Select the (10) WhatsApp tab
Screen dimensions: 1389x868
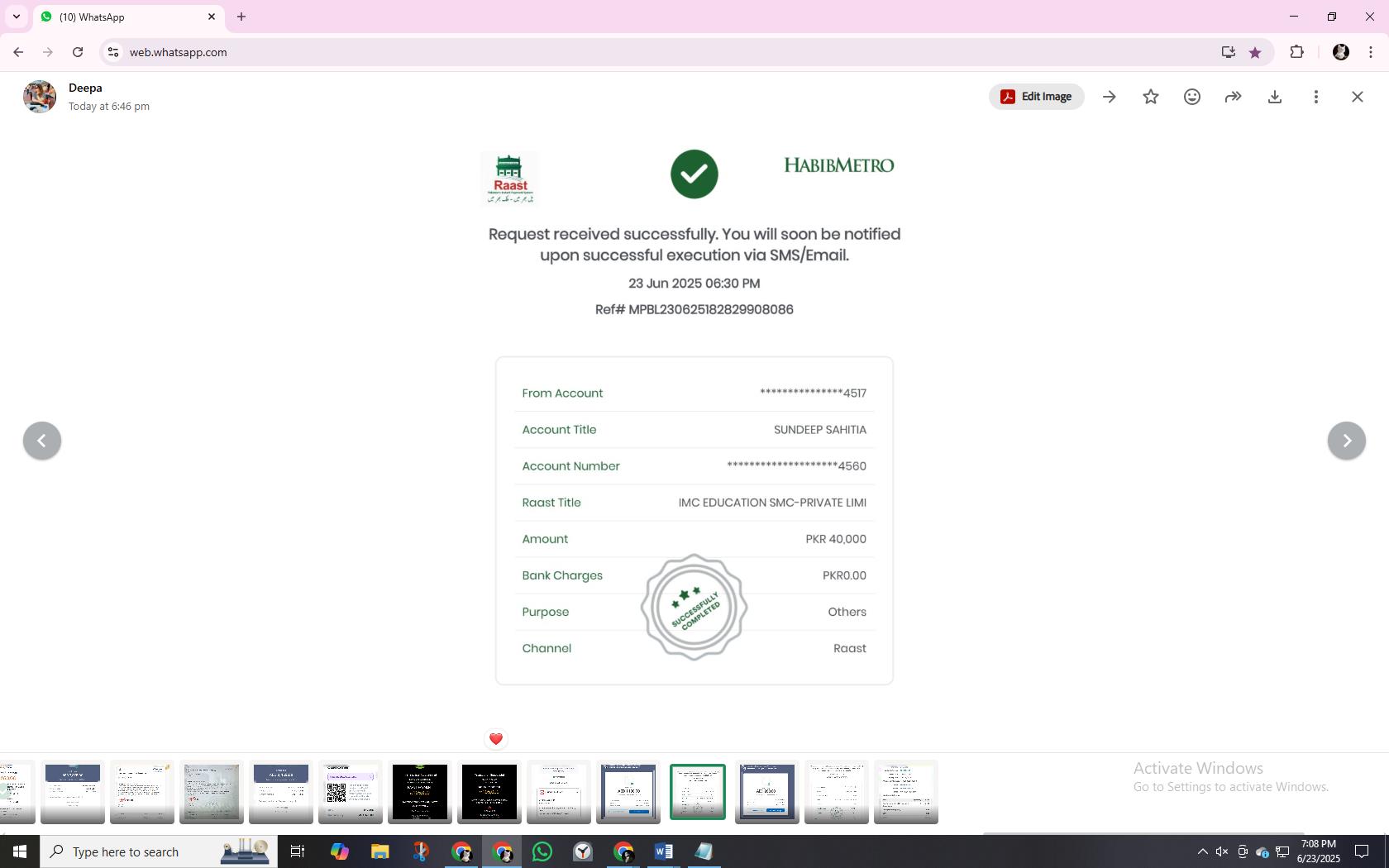(x=128, y=17)
